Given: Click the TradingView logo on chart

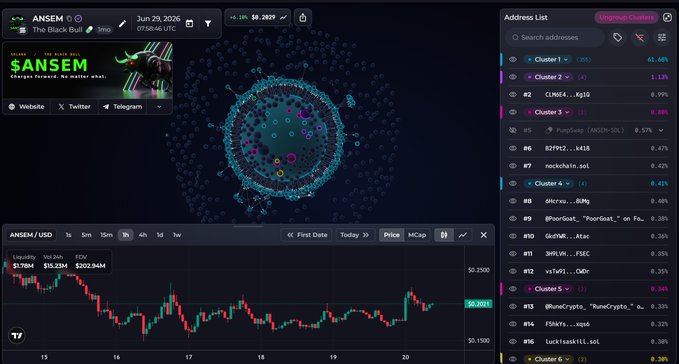Looking at the screenshot, I should (17, 335).
